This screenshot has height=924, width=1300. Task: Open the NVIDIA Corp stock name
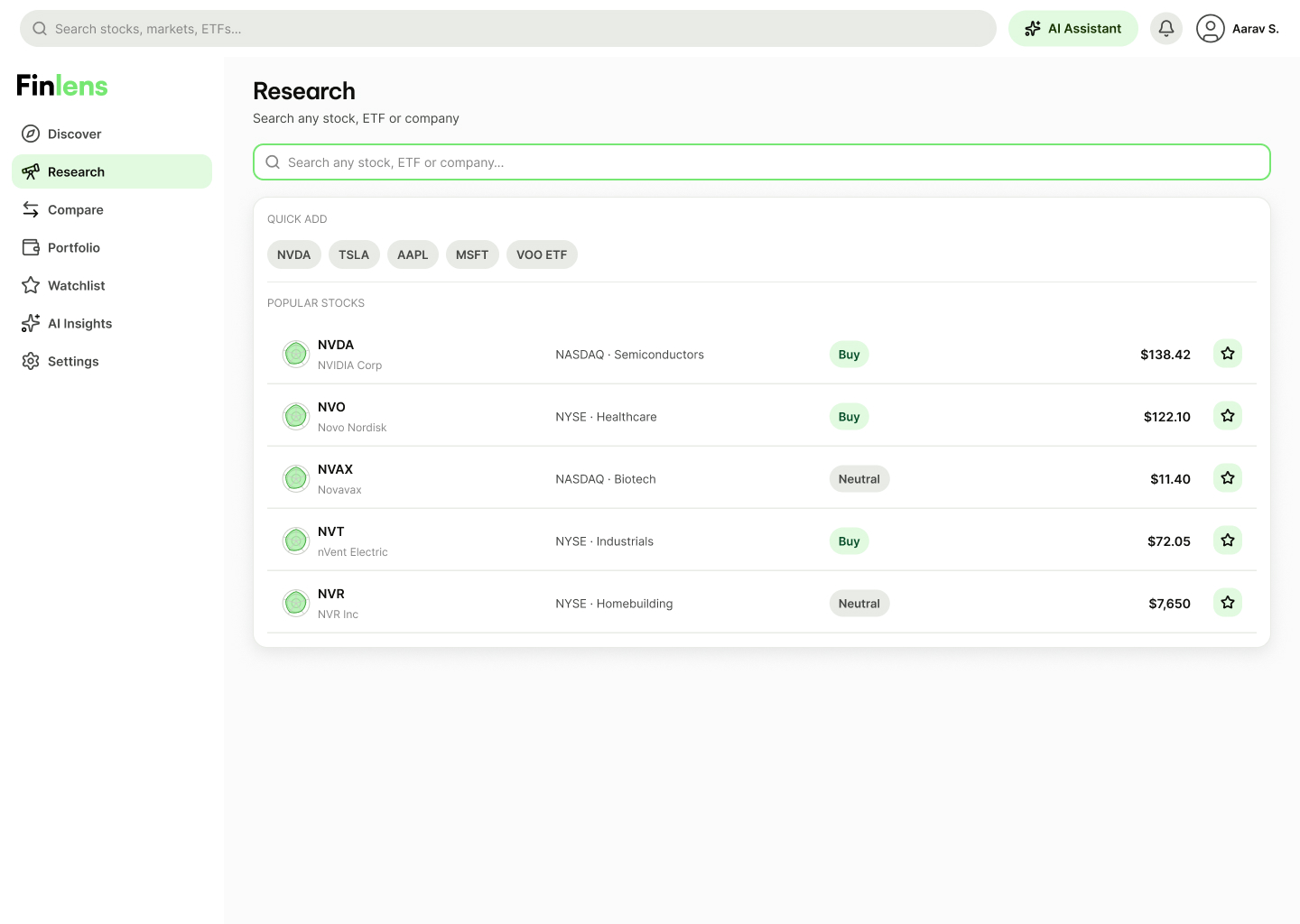pyautogui.click(x=350, y=365)
